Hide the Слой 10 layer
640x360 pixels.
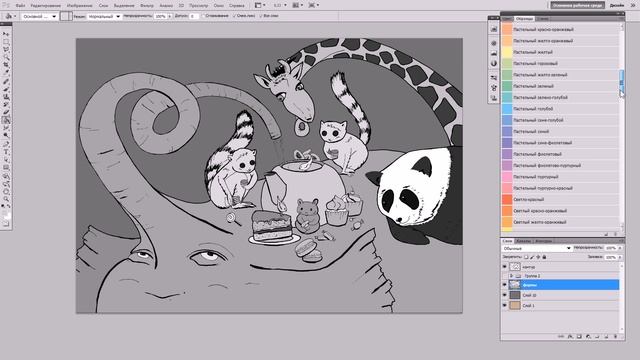click(504, 295)
